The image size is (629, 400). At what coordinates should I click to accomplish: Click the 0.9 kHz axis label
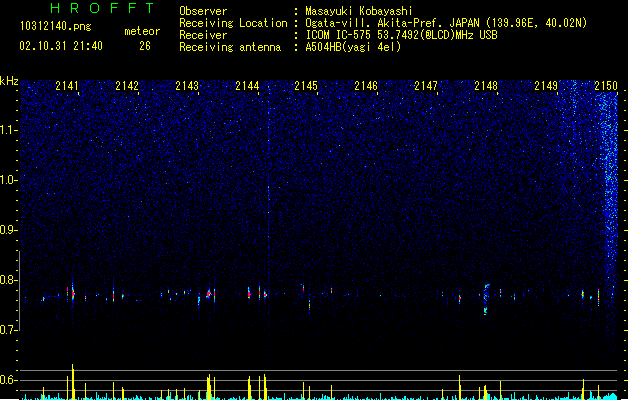(8, 230)
